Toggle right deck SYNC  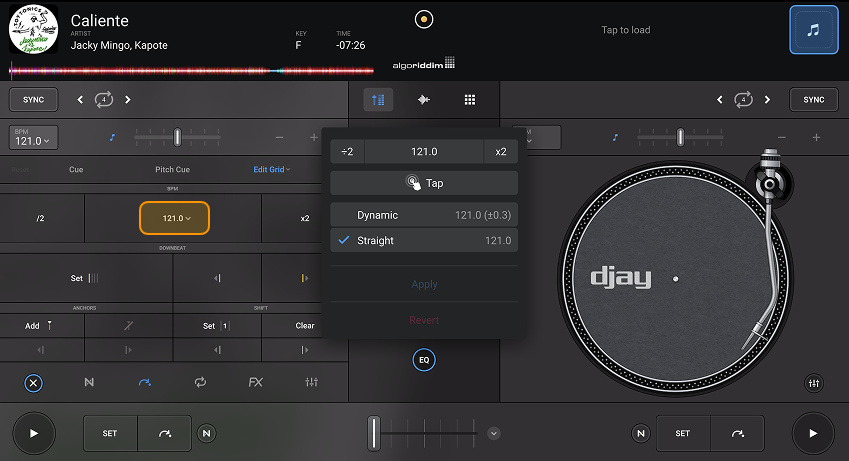pos(814,100)
